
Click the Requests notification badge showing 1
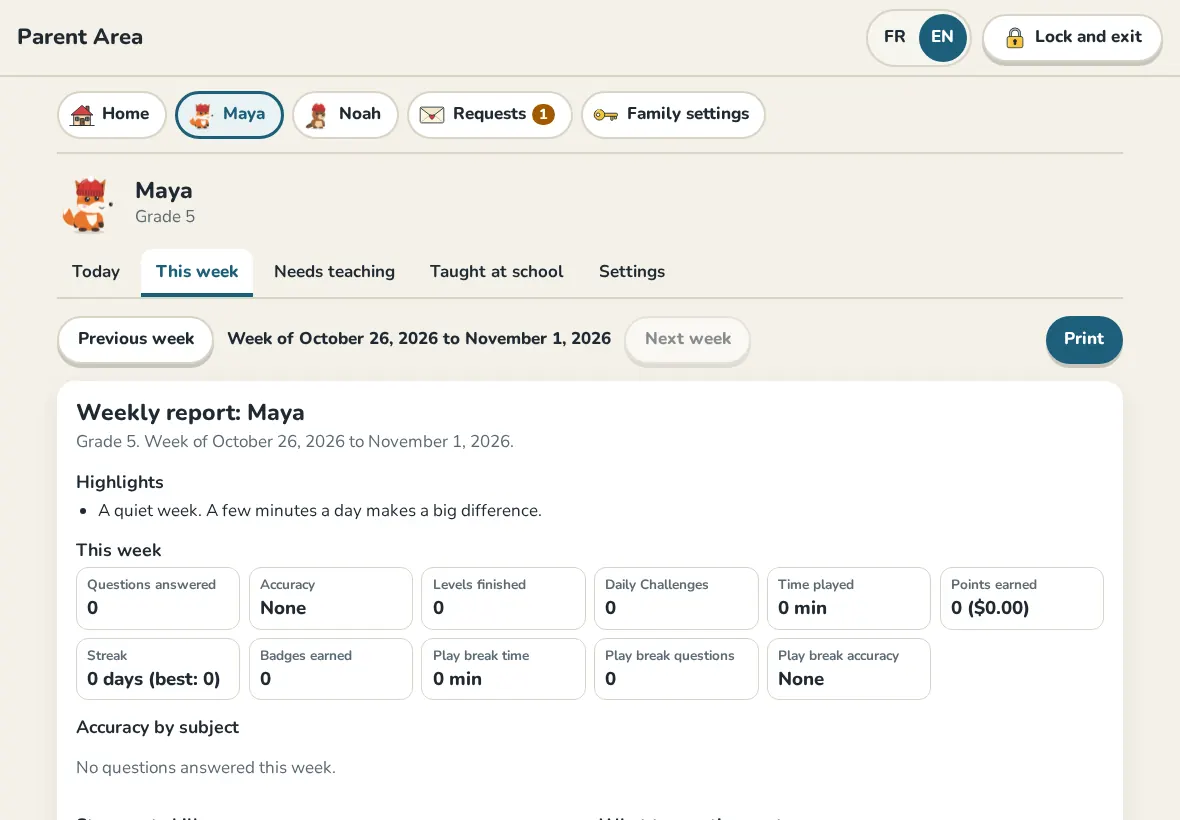tap(543, 114)
